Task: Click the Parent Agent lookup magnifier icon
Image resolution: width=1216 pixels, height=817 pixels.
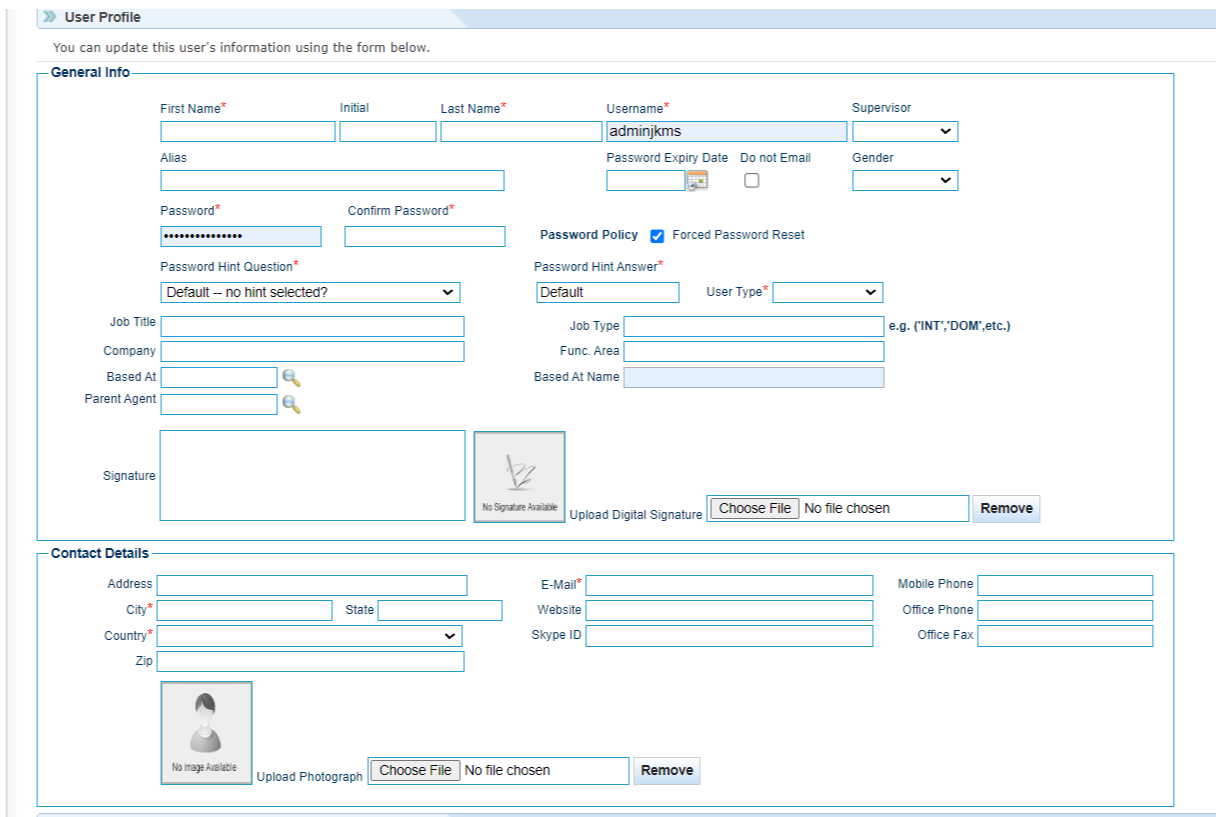Action: coord(291,404)
